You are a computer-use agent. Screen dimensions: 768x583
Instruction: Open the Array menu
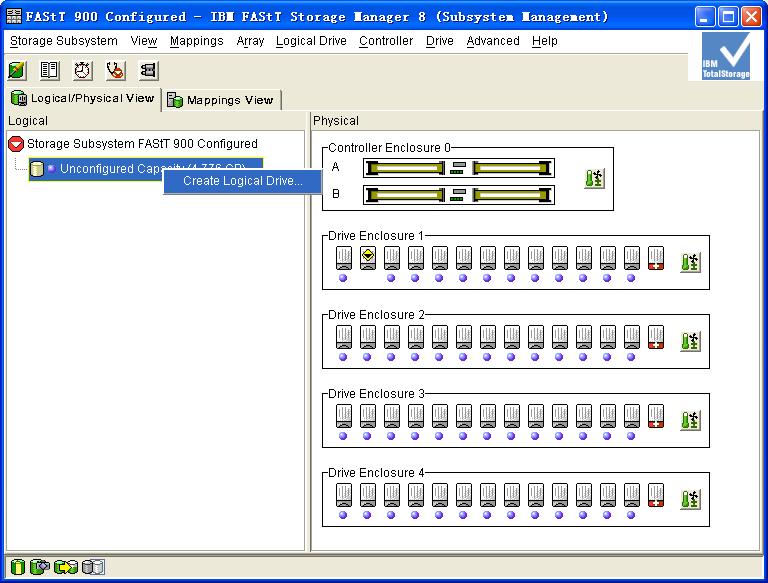(250, 41)
